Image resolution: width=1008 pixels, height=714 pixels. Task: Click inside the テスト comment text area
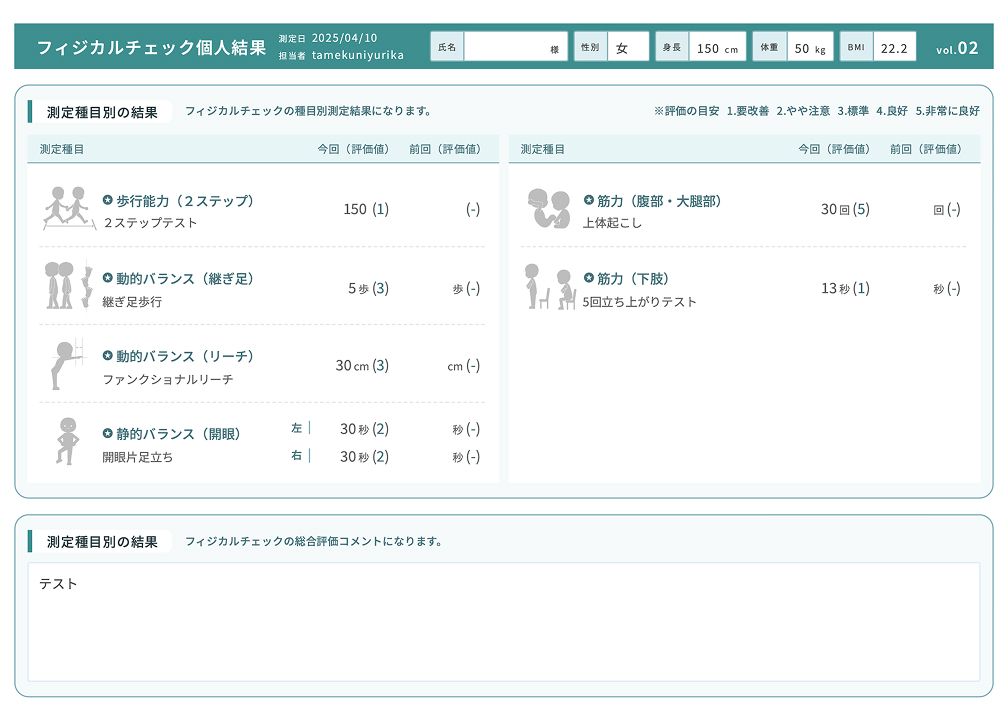click(x=503, y=621)
